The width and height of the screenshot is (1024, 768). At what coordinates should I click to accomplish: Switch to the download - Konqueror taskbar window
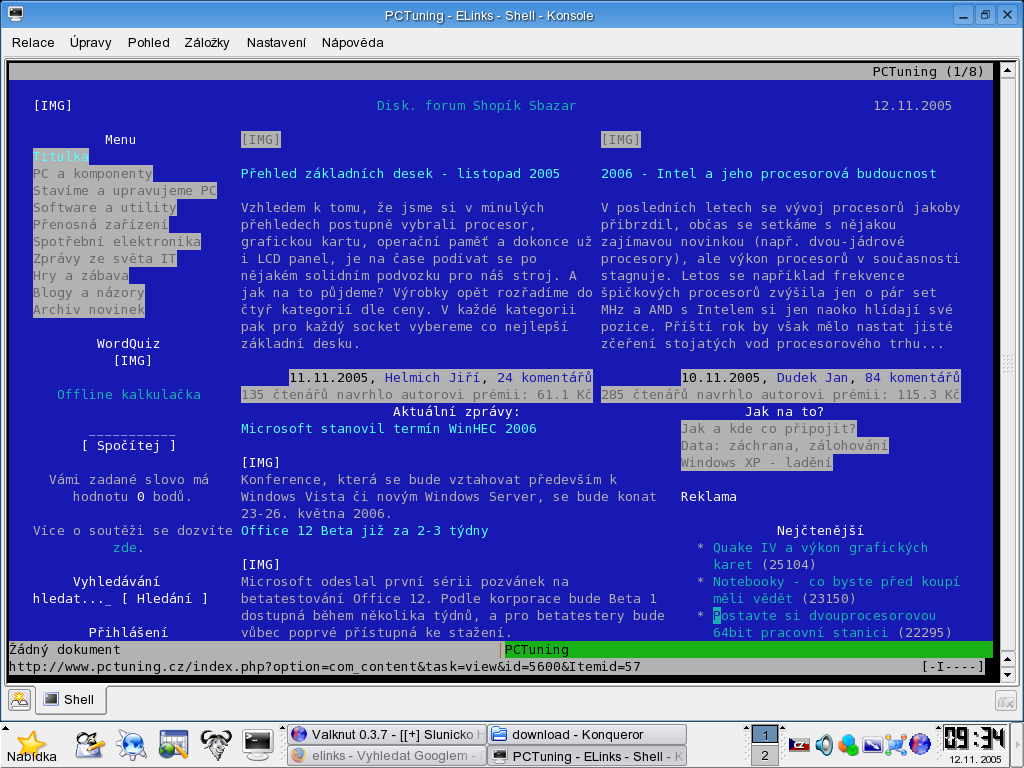[x=587, y=735]
